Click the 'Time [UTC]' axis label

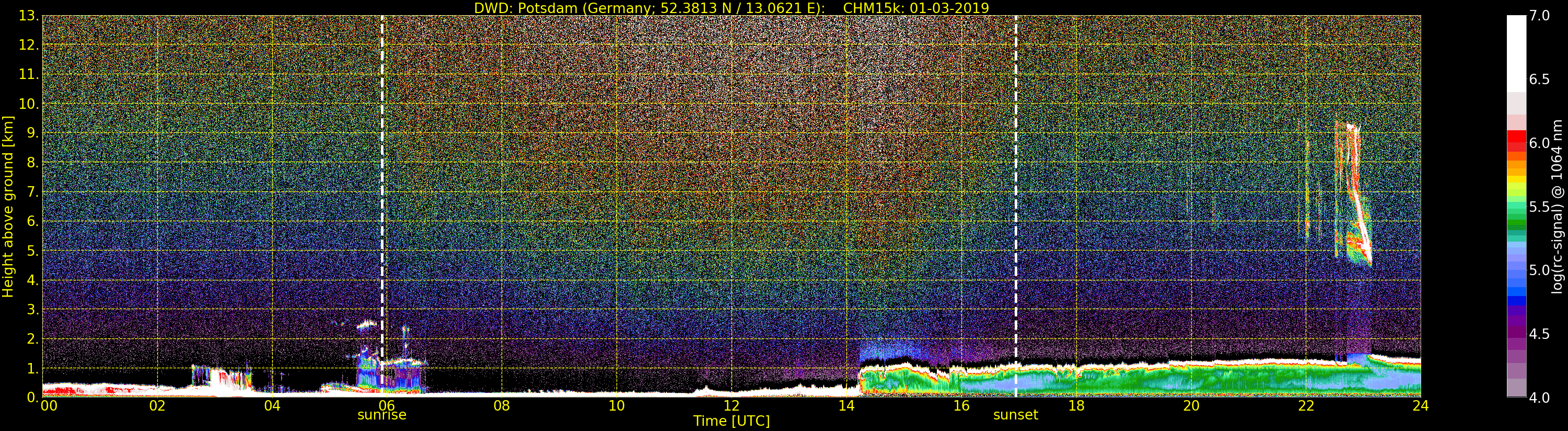tap(731, 421)
